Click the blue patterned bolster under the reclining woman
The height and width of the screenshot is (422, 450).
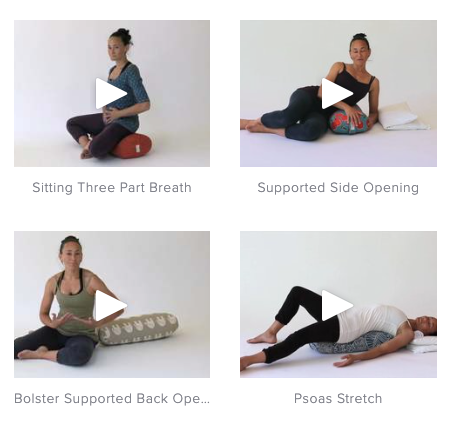click(353, 343)
